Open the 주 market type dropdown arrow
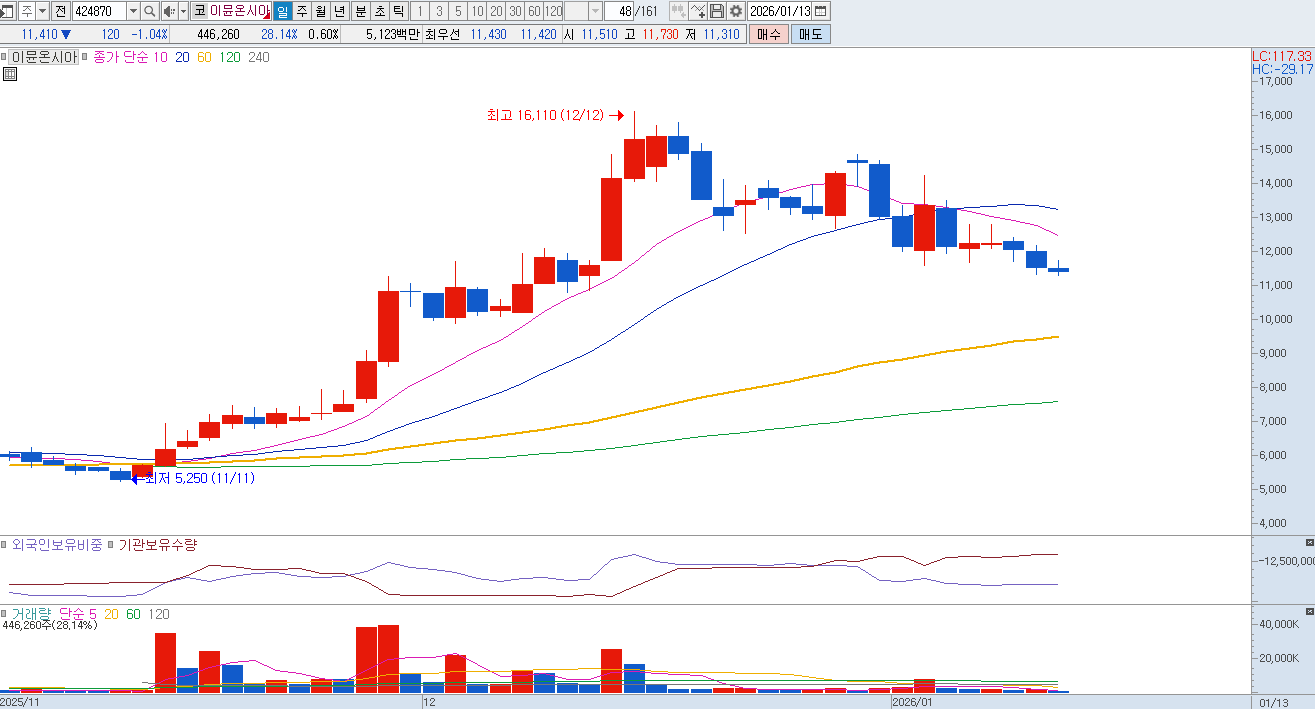Viewport: 1315px width, 709px height. pyautogui.click(x=42, y=11)
